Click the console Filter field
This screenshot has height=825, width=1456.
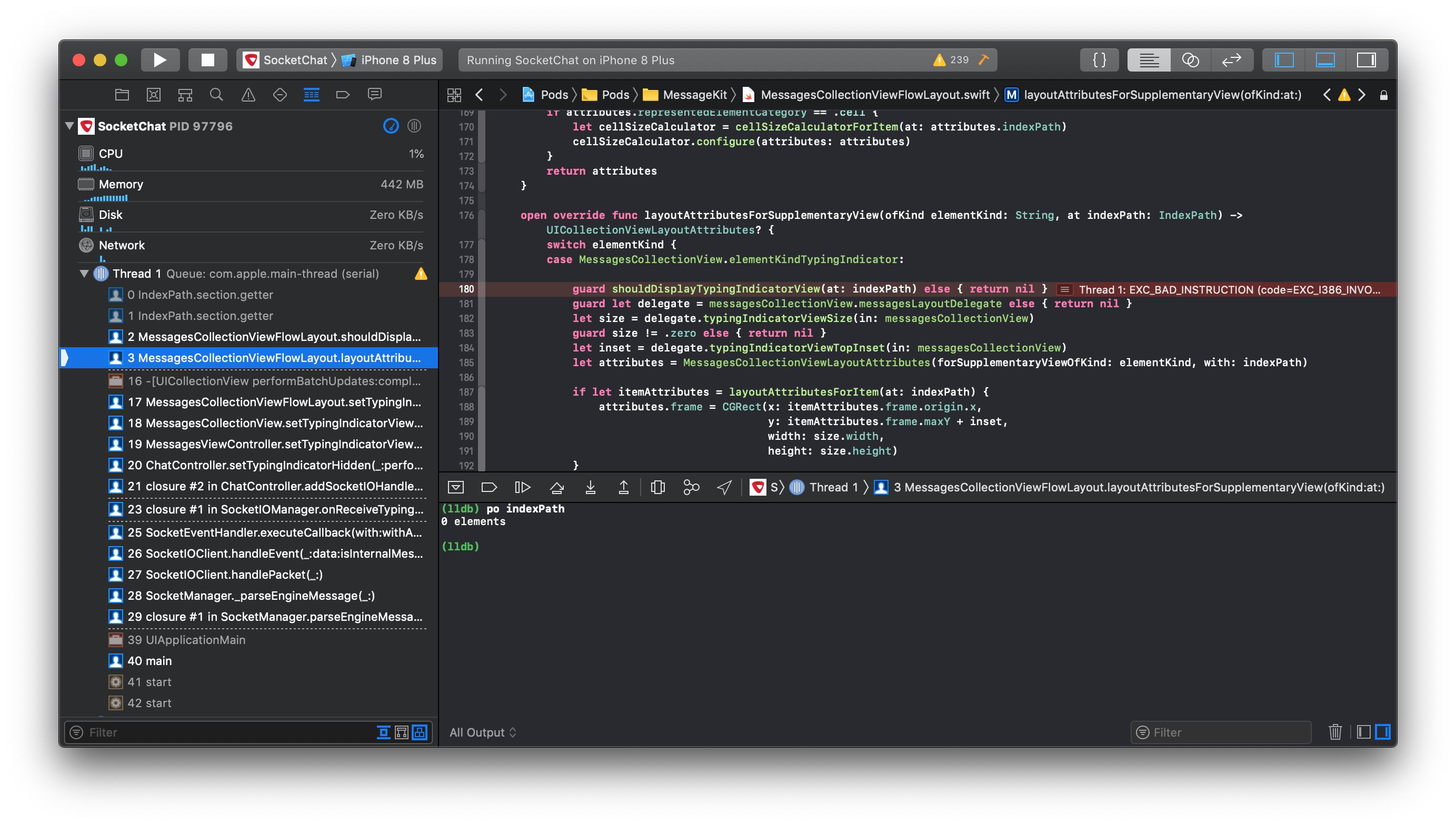(x=1220, y=732)
